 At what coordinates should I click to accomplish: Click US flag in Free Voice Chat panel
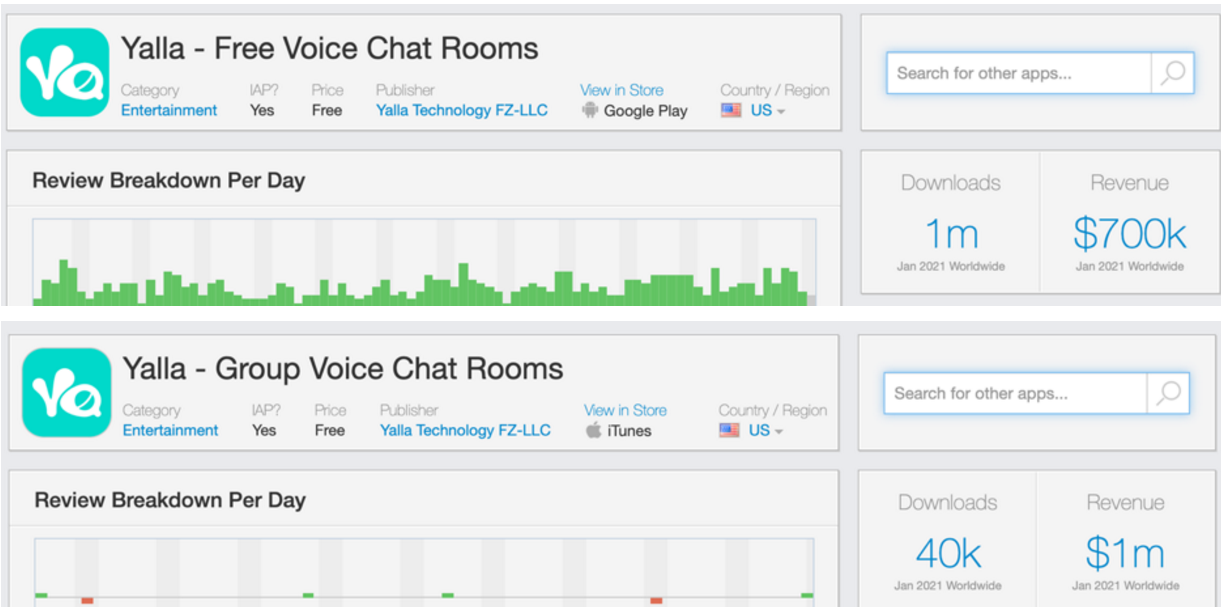click(x=731, y=111)
